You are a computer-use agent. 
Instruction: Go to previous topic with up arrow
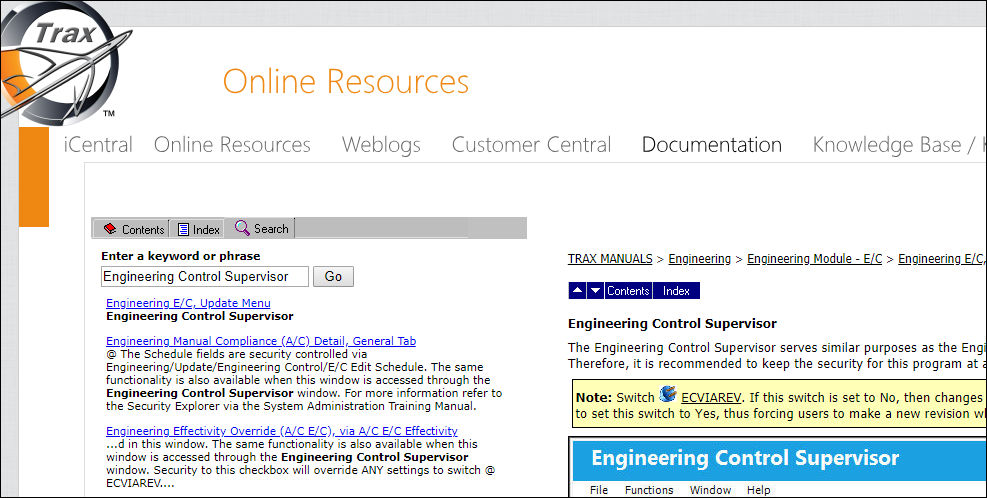coord(577,290)
